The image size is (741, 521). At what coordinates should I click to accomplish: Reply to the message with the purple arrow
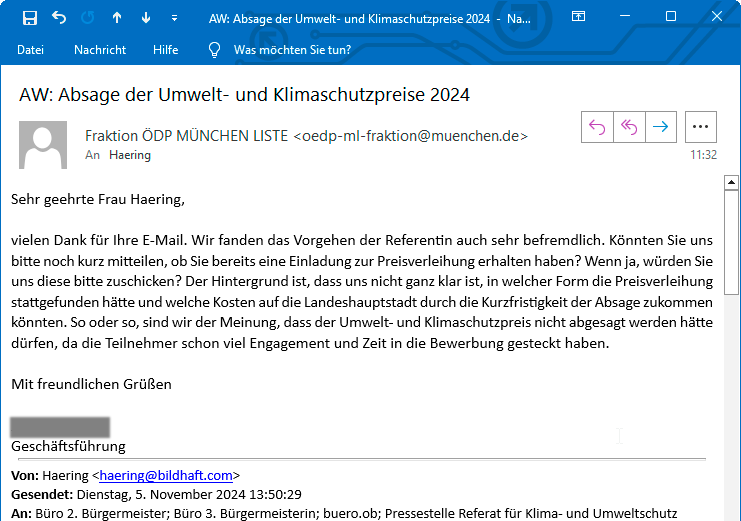[x=597, y=127]
